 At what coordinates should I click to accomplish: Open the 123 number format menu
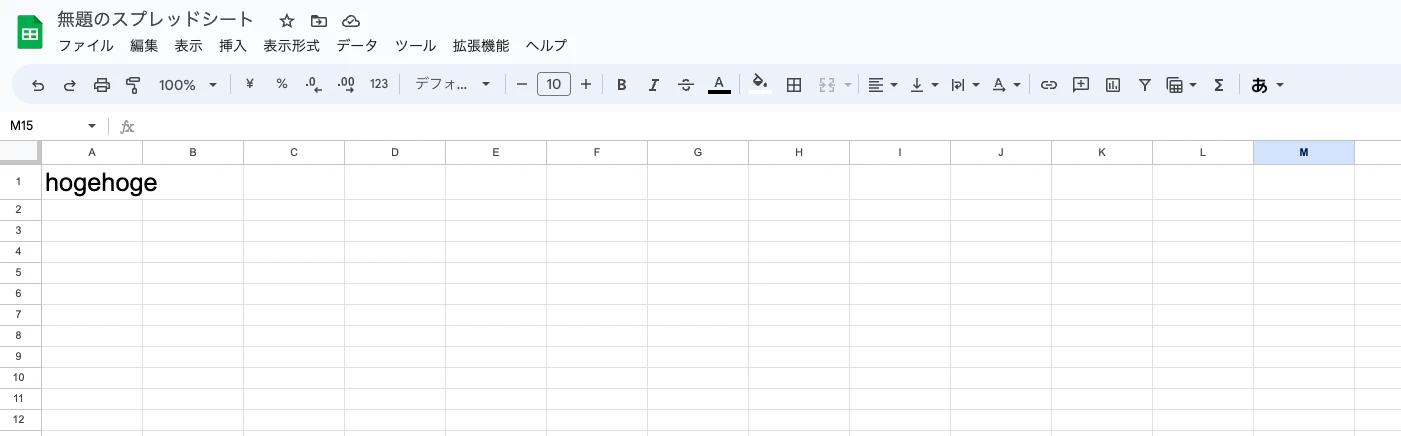379,84
